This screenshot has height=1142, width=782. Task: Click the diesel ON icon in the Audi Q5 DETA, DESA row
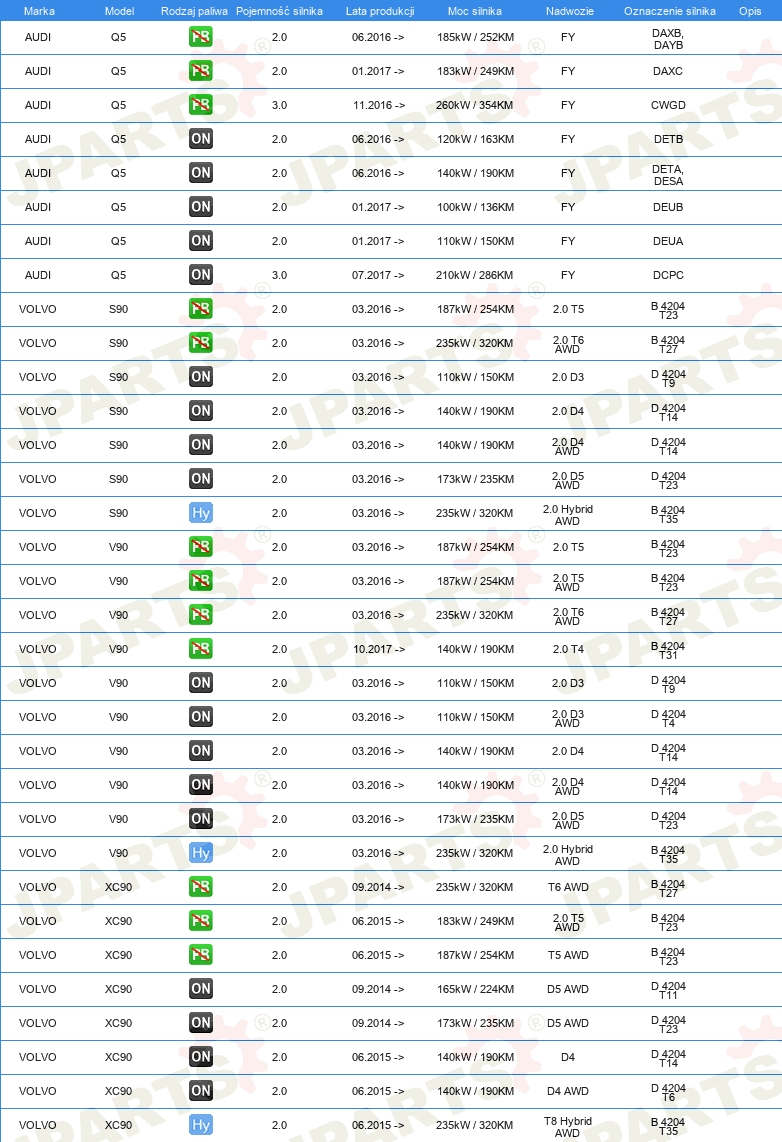pyautogui.click(x=201, y=173)
